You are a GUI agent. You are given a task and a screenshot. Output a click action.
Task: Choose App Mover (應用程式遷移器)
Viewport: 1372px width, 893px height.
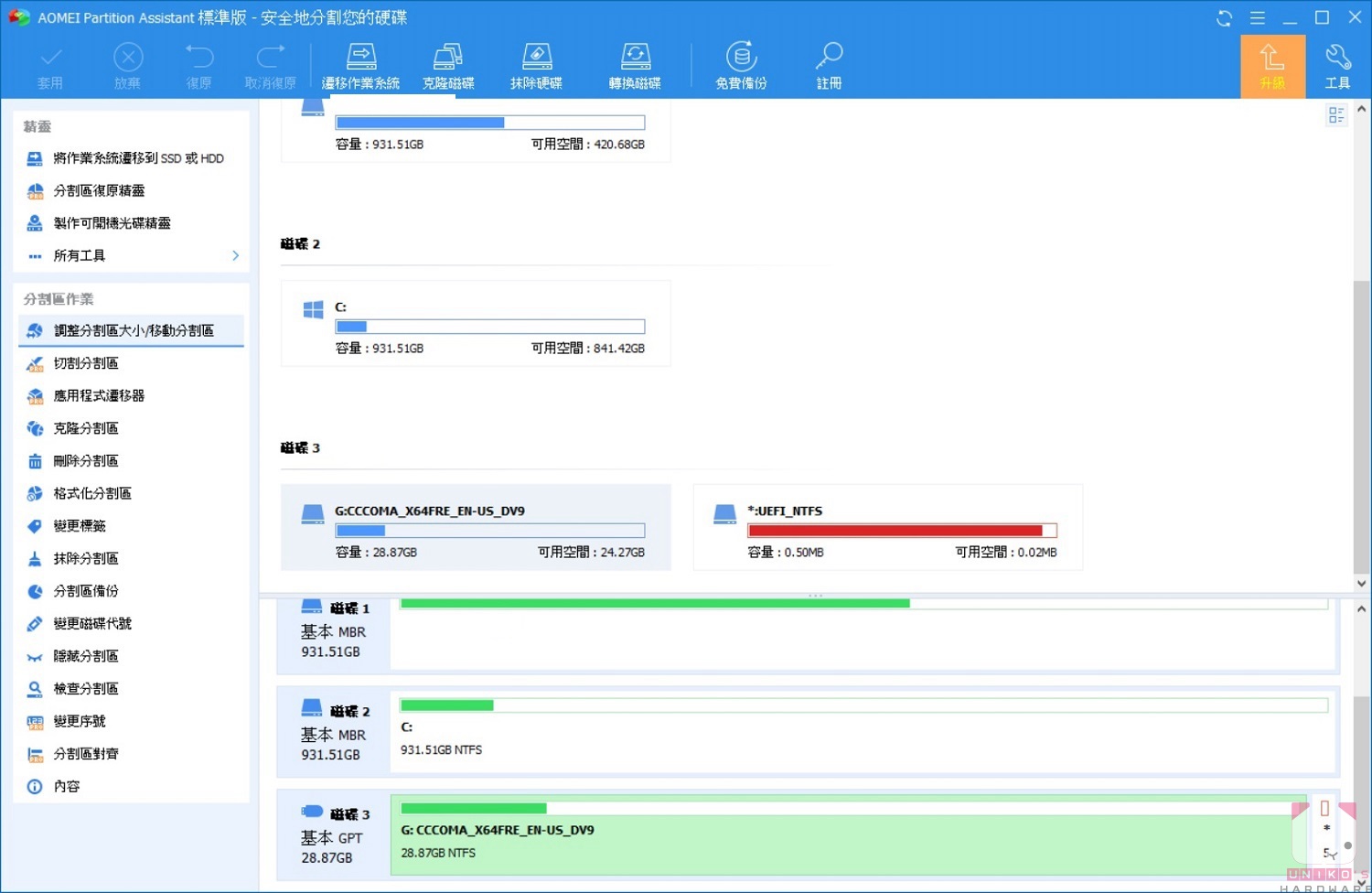point(132,396)
